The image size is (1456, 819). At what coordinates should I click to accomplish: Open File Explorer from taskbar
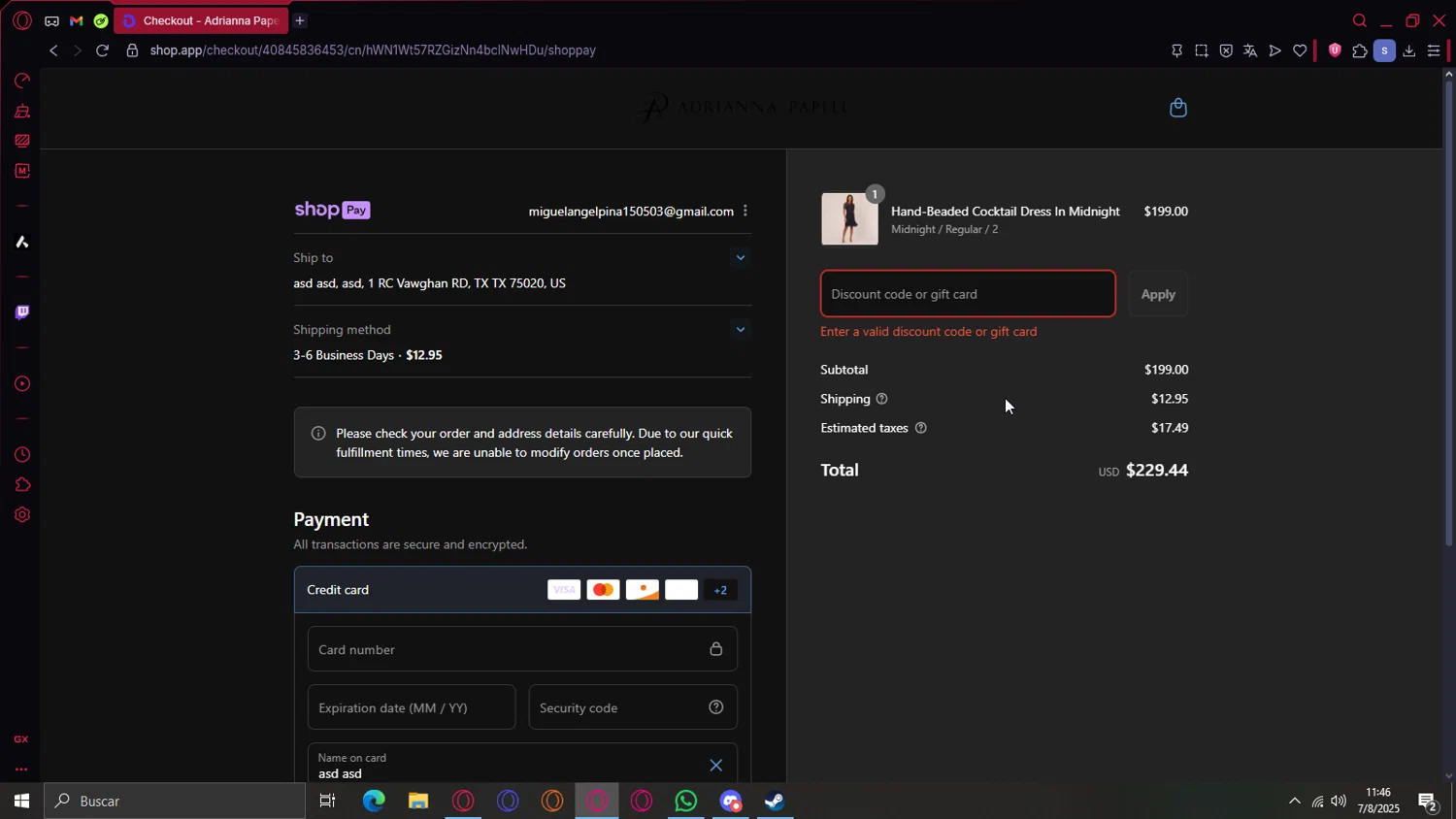(418, 801)
